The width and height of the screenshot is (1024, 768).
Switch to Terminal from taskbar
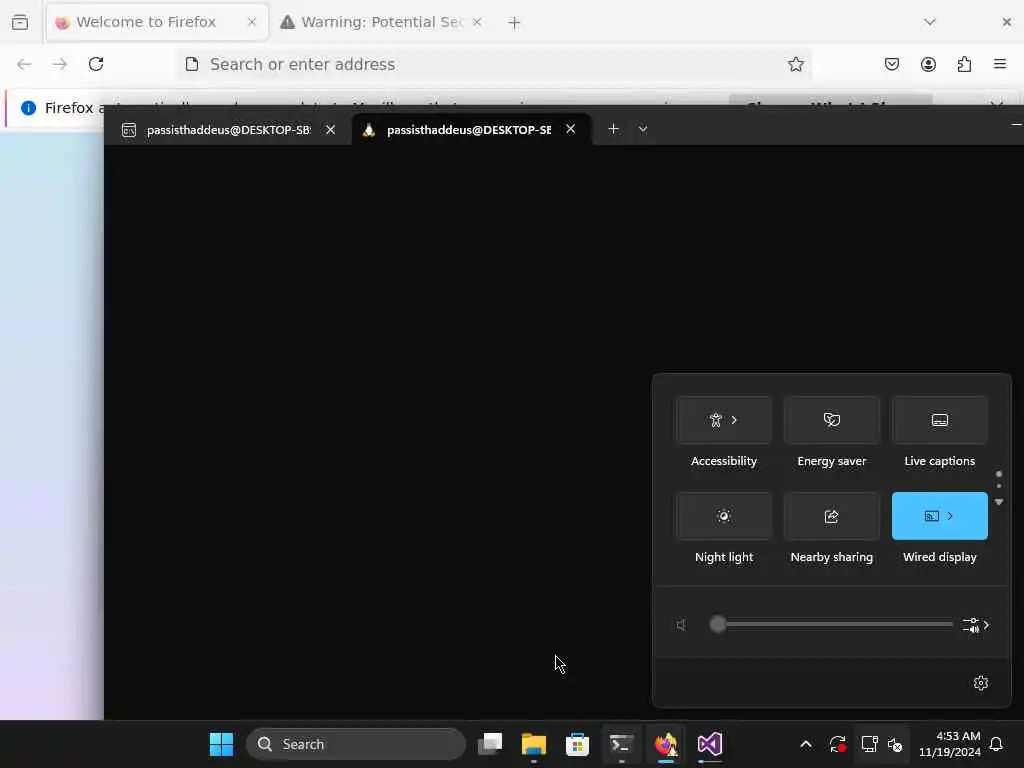(620, 744)
